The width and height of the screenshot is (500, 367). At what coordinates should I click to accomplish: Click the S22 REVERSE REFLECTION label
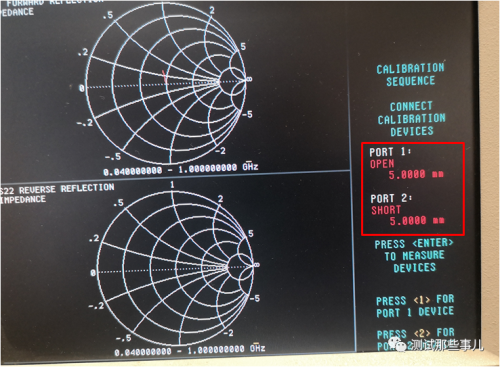point(57,189)
